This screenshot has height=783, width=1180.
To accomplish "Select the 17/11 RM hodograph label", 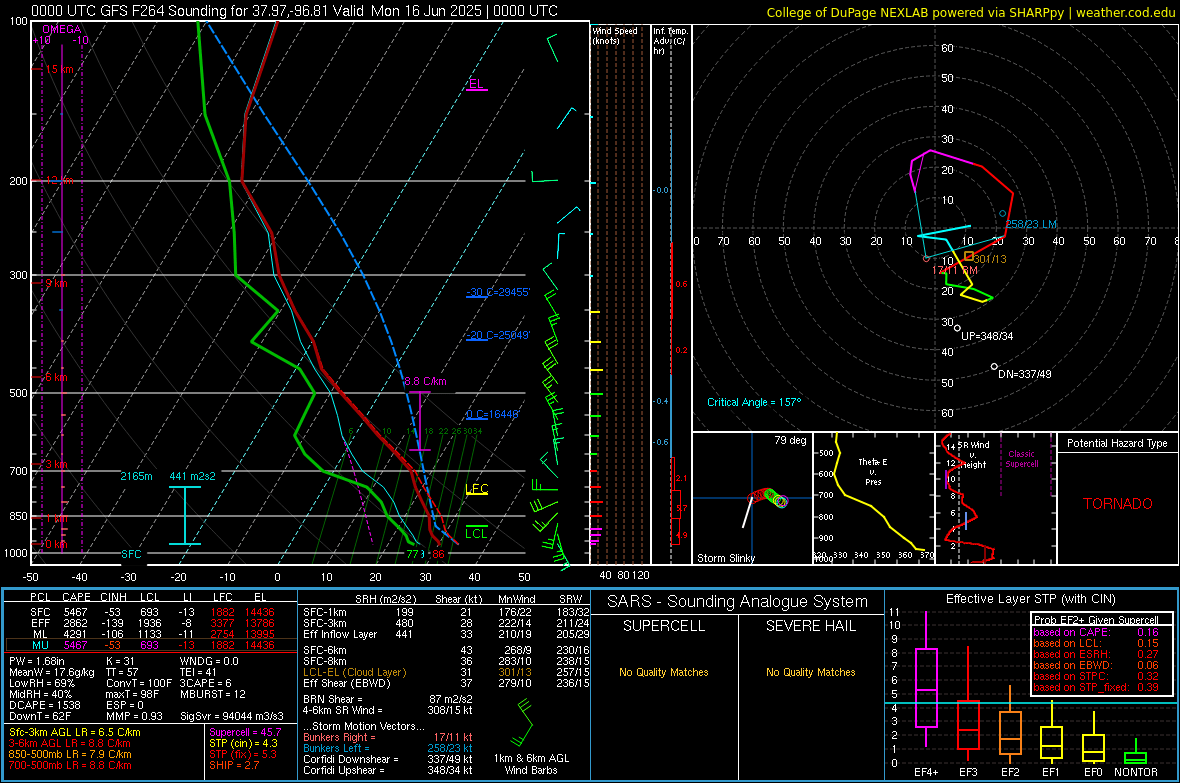I will pyautogui.click(x=955, y=270).
